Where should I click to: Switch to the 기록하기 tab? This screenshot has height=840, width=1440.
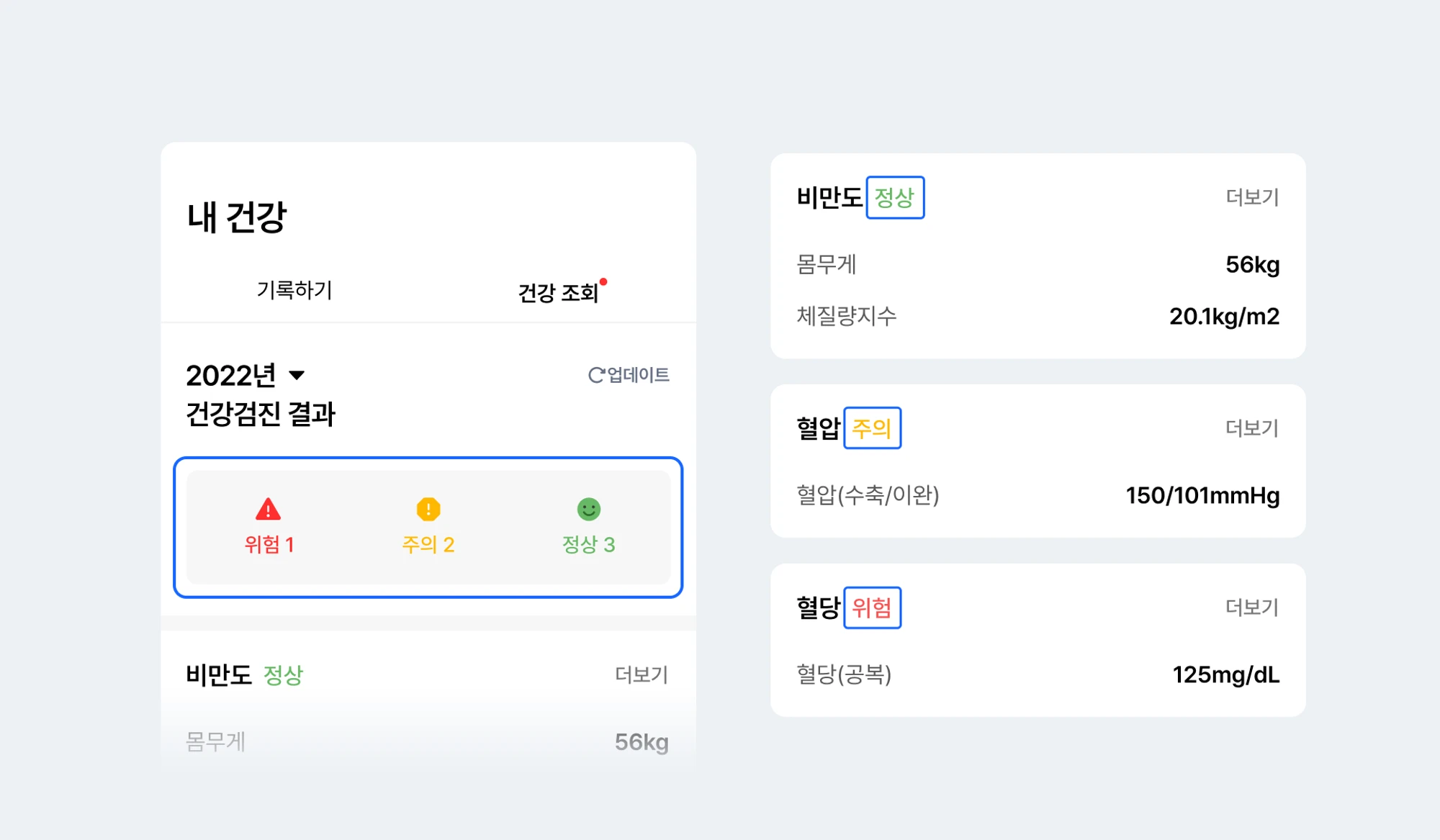pyautogui.click(x=294, y=290)
